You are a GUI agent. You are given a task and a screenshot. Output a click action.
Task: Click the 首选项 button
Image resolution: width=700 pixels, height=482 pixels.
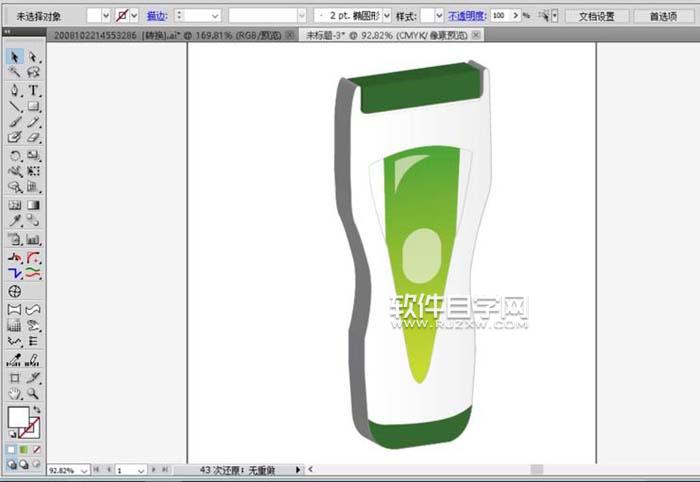pyautogui.click(x=662, y=16)
